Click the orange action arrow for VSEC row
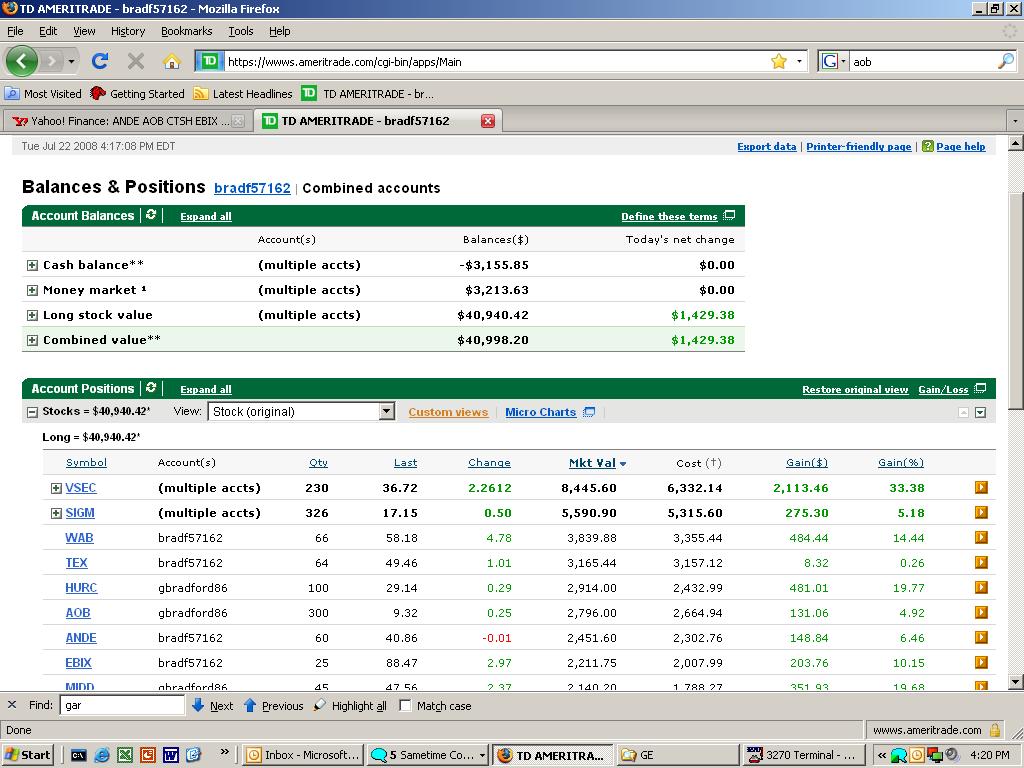 (x=981, y=488)
